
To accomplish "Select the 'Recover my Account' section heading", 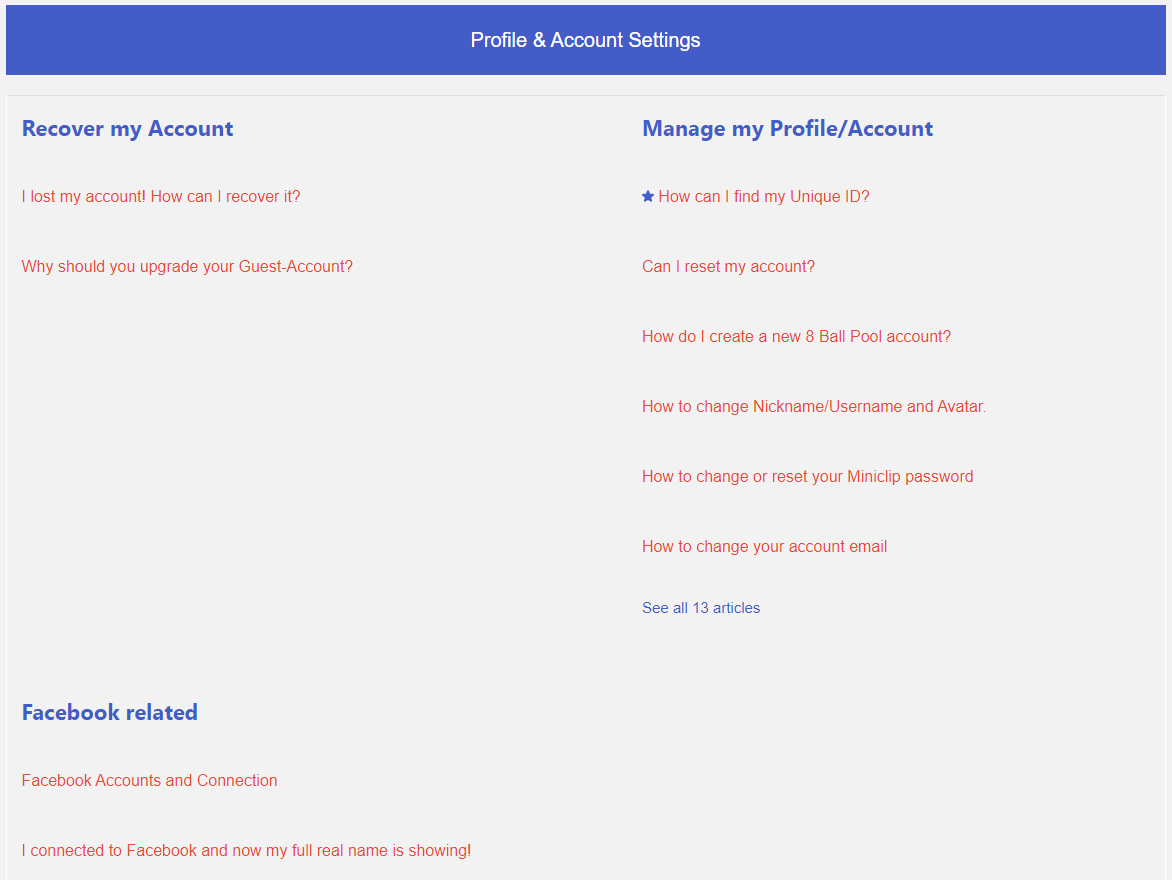I will point(128,129).
